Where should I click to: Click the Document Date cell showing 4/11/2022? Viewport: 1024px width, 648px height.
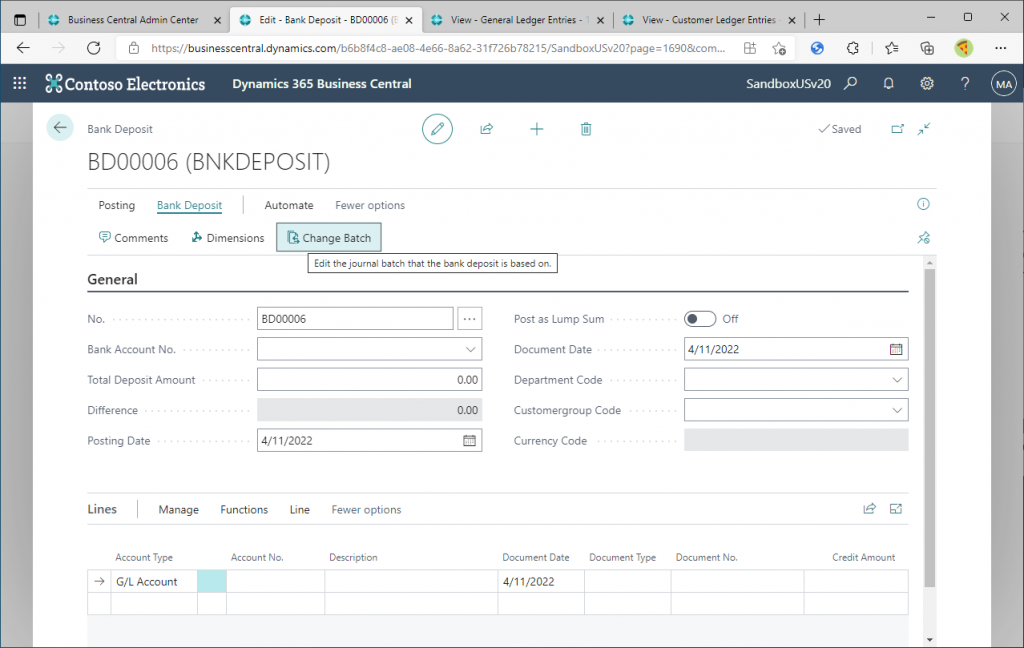pos(541,581)
